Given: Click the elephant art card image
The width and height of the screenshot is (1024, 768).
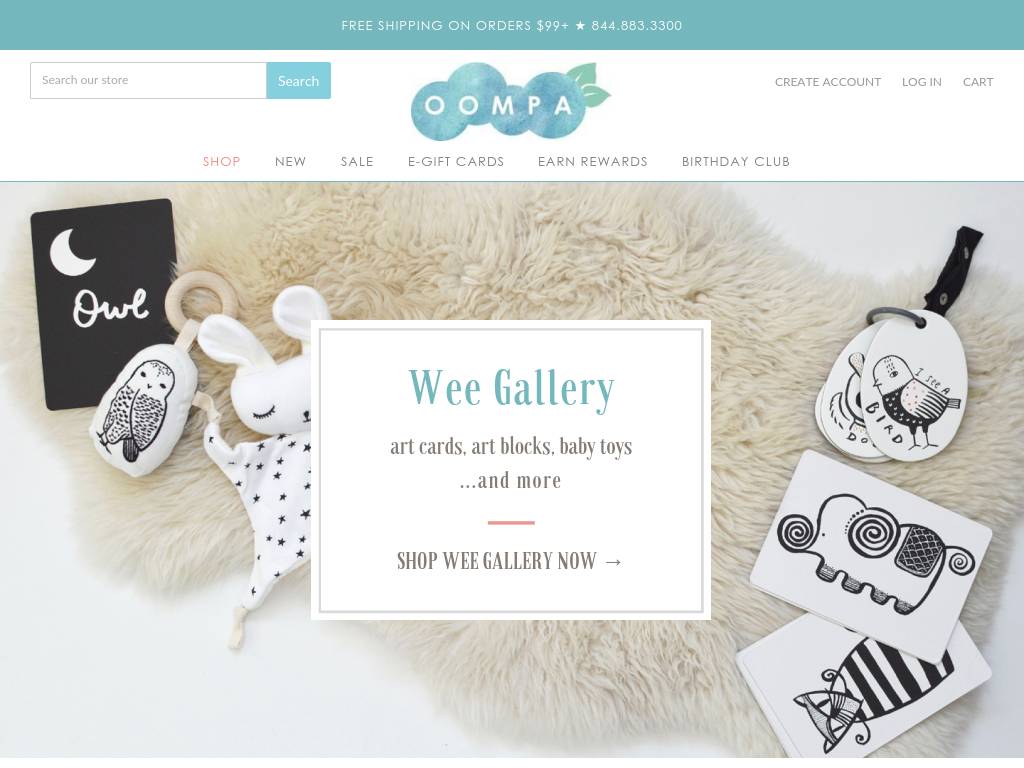Looking at the screenshot, I should click(872, 555).
